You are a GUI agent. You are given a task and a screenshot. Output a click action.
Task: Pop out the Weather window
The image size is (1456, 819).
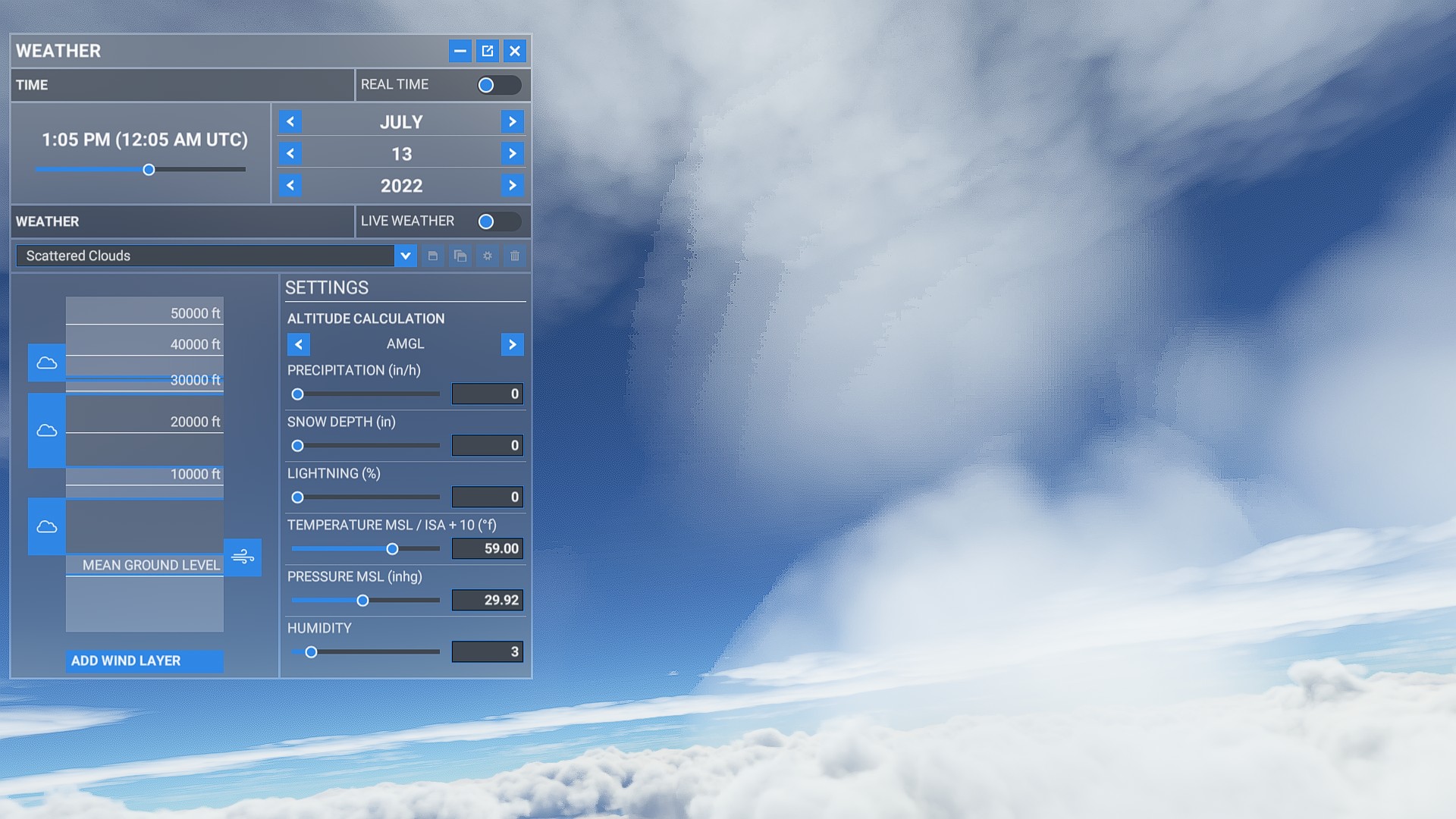(x=488, y=51)
